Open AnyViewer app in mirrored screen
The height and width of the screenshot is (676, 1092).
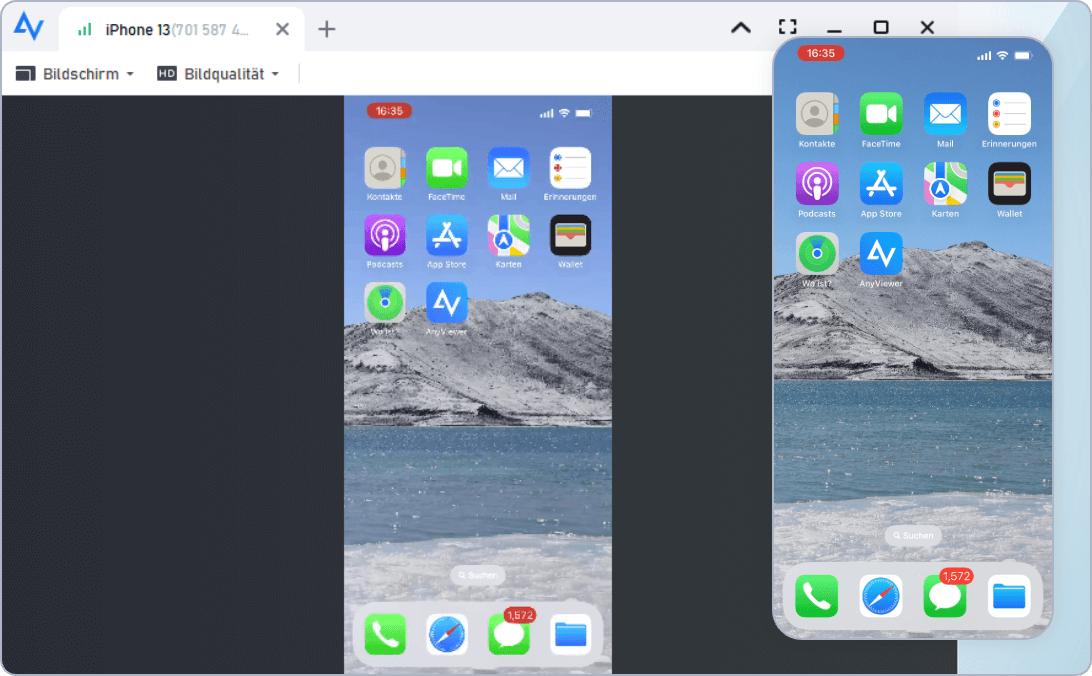coord(446,302)
